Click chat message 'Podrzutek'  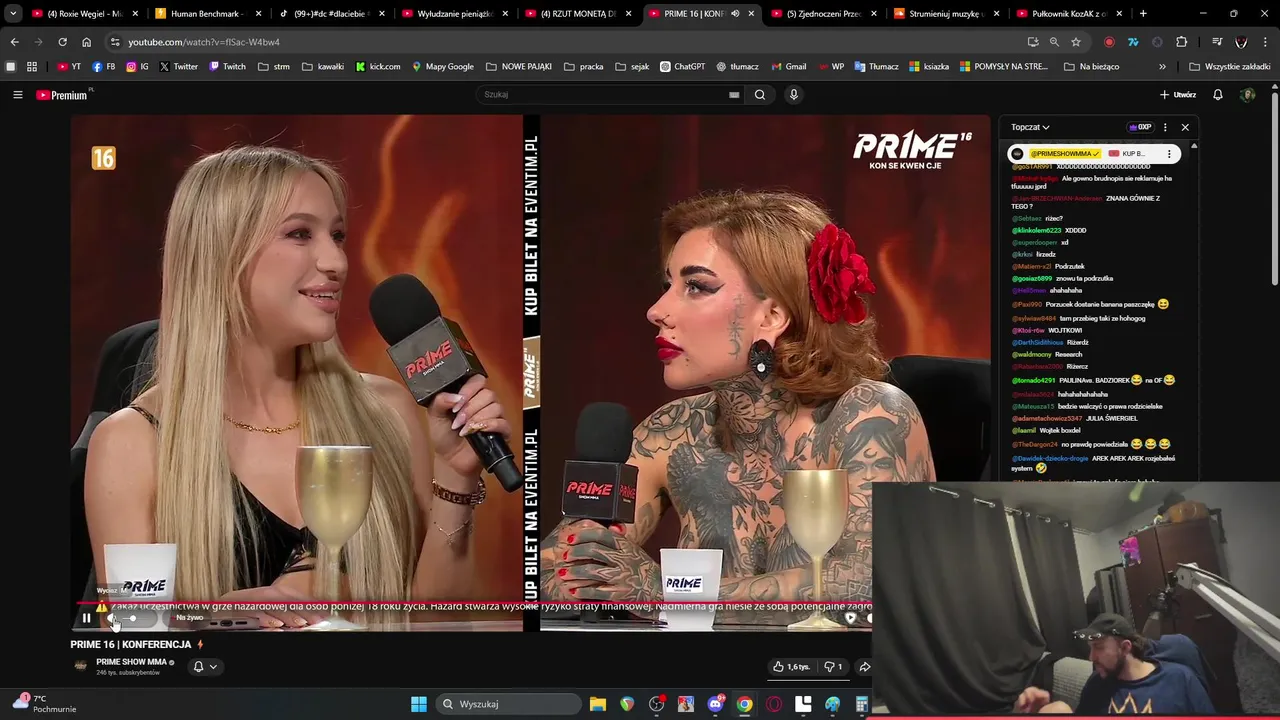pos(1069,266)
